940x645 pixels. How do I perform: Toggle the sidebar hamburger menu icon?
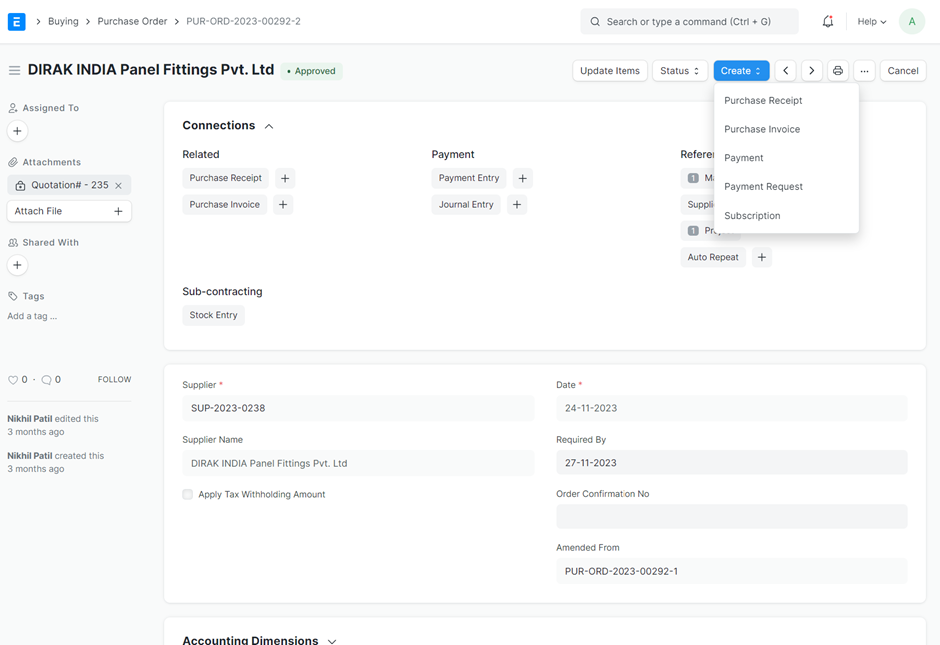point(14,71)
